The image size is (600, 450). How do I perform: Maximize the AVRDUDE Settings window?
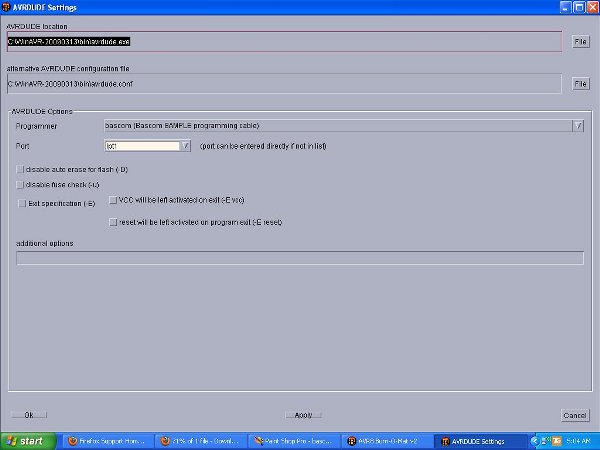[x=579, y=7]
